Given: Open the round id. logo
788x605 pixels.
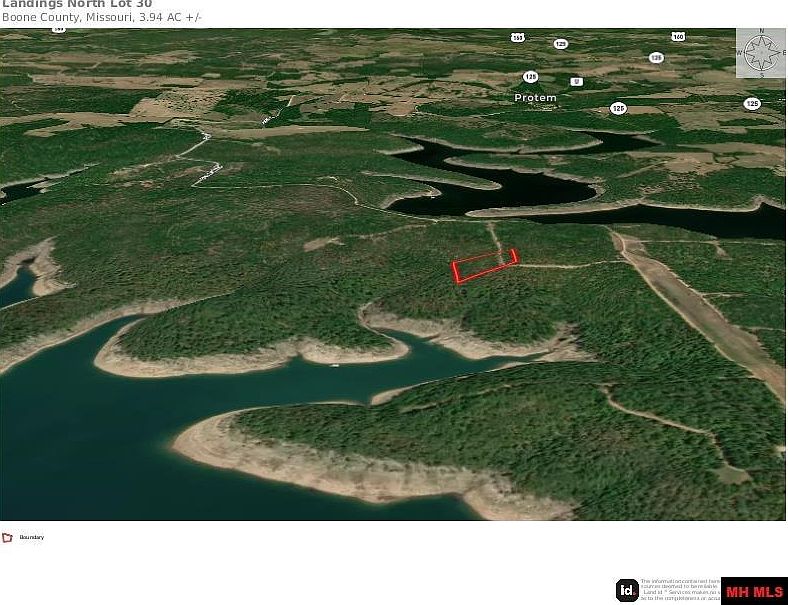Looking at the screenshot, I should click(x=627, y=590).
